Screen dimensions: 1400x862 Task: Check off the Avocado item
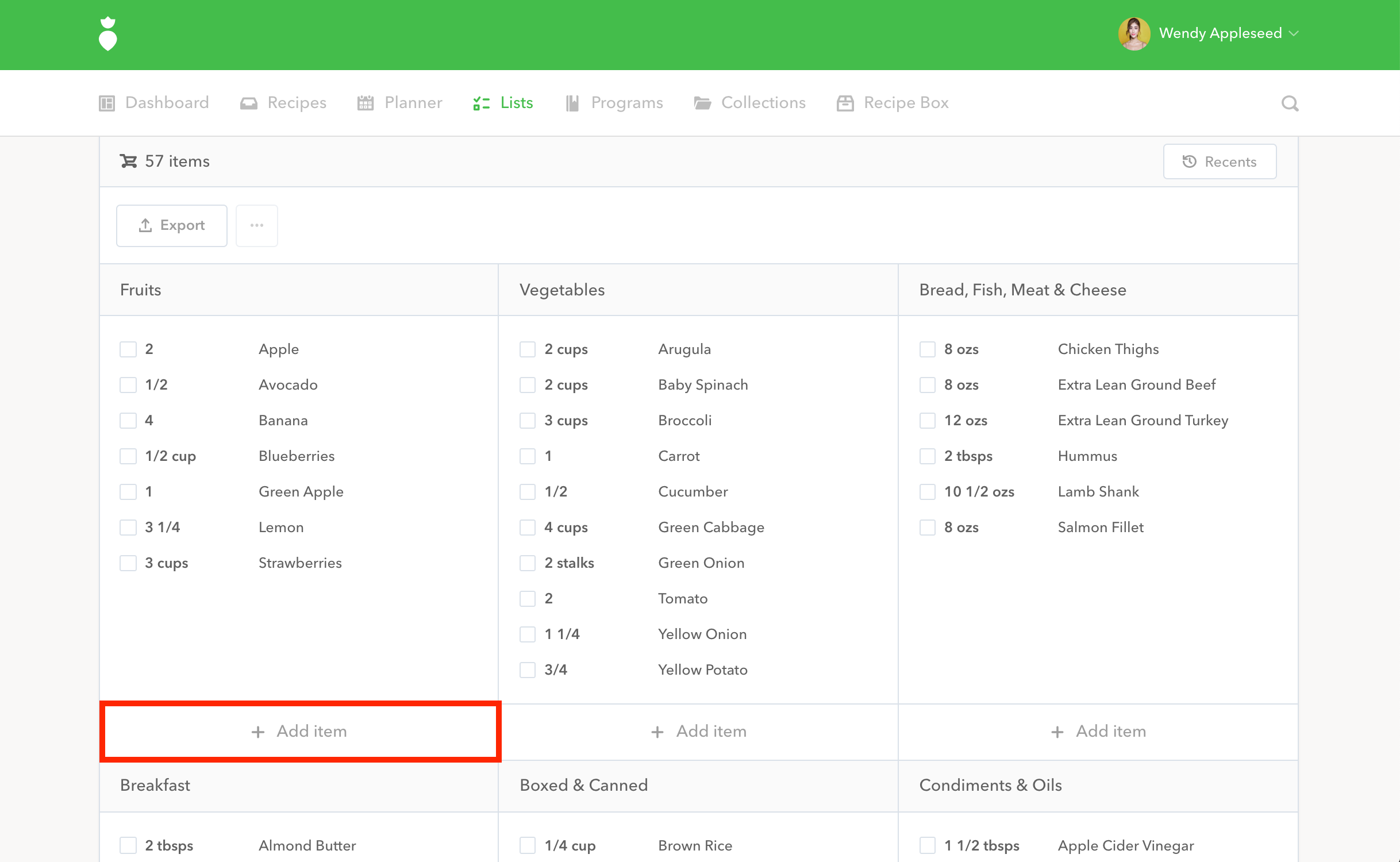point(128,385)
